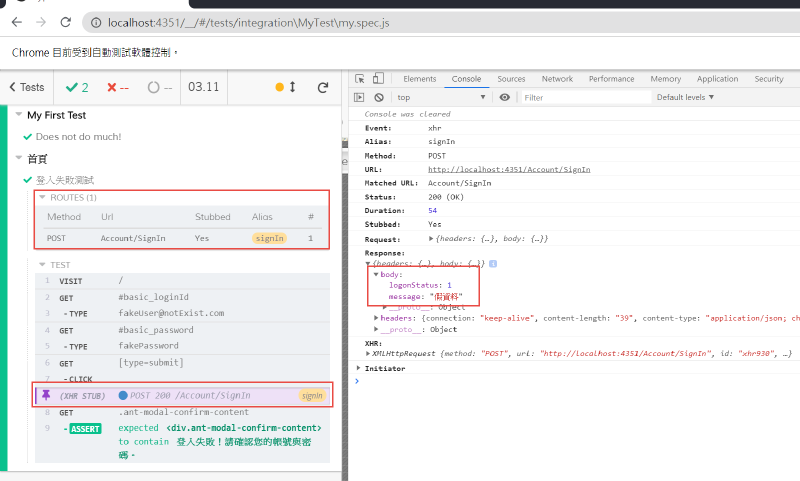Go back to the Tests list
Screen dimensions: 800x481
[x=26, y=88]
